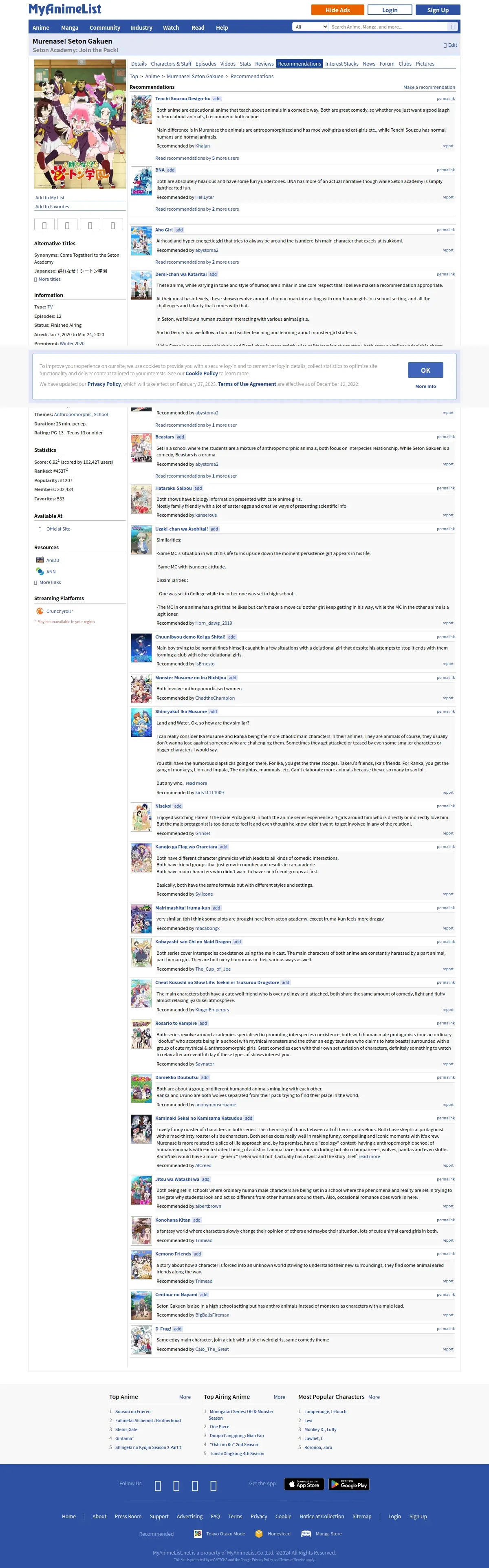The height and width of the screenshot is (1568, 489).
Task: Click in the anime search field
Action: [388, 27]
